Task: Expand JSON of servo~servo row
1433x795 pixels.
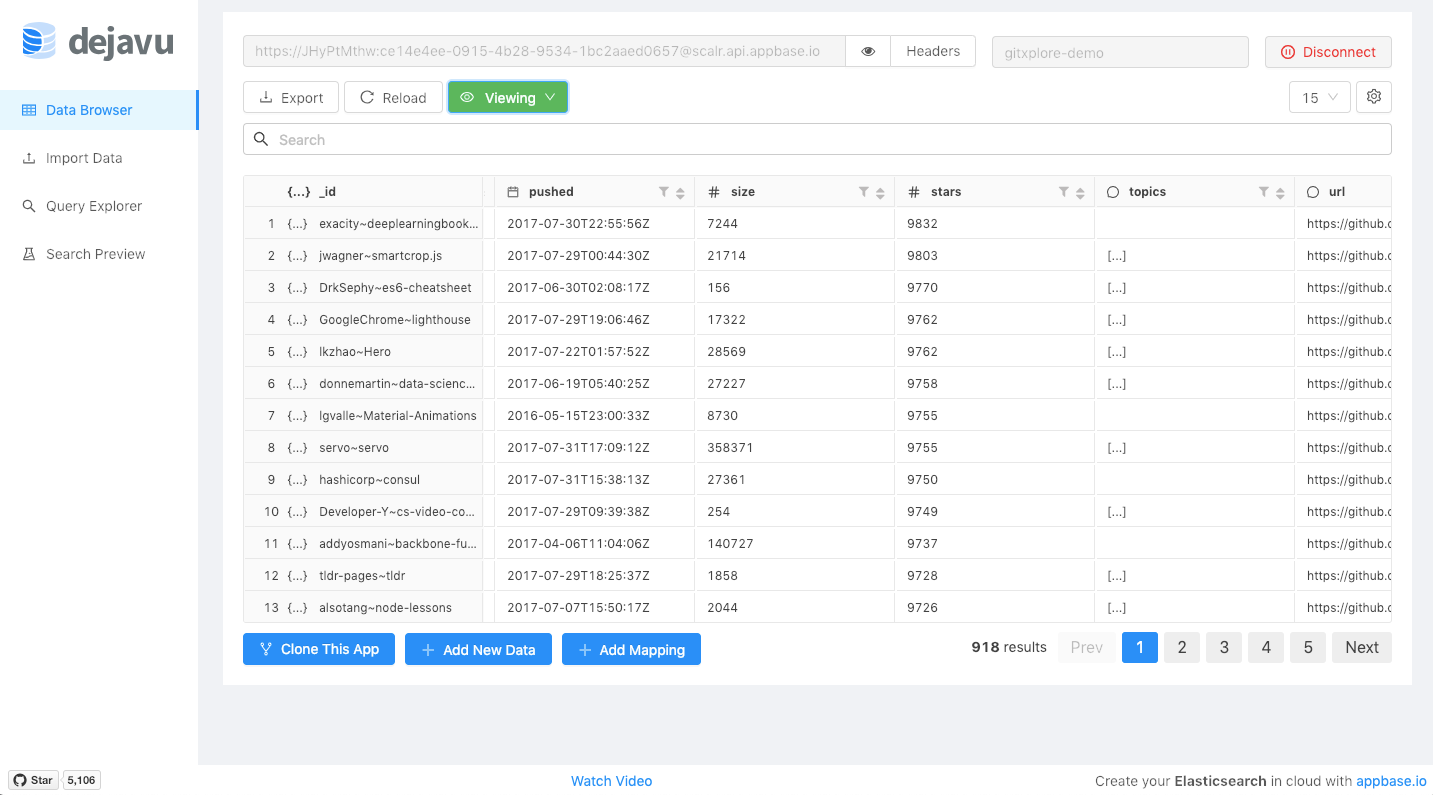Action: click(297, 448)
